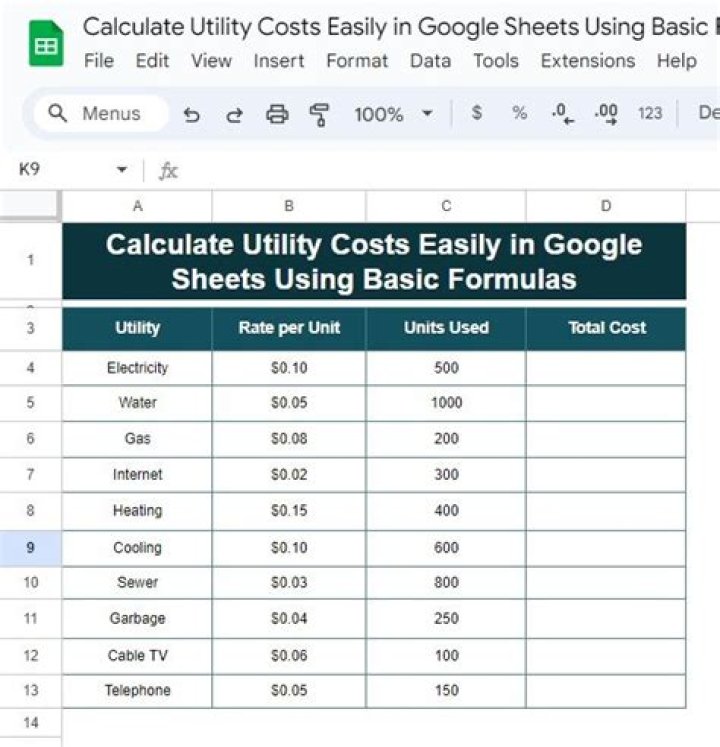This screenshot has height=747, width=720.
Task: Click the $0.06 rate cell for Cable TV
Action: [289, 656]
